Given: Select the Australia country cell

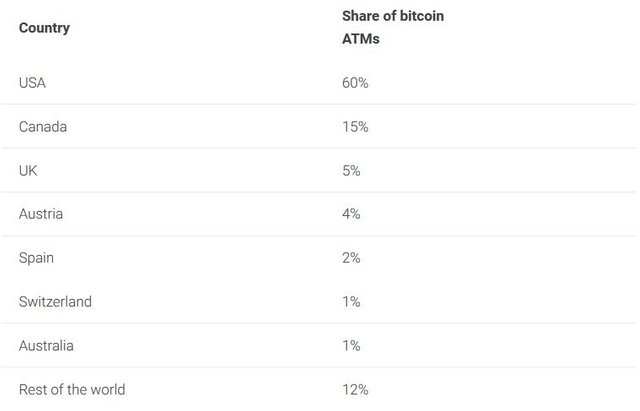Looking at the screenshot, I should (45, 346).
